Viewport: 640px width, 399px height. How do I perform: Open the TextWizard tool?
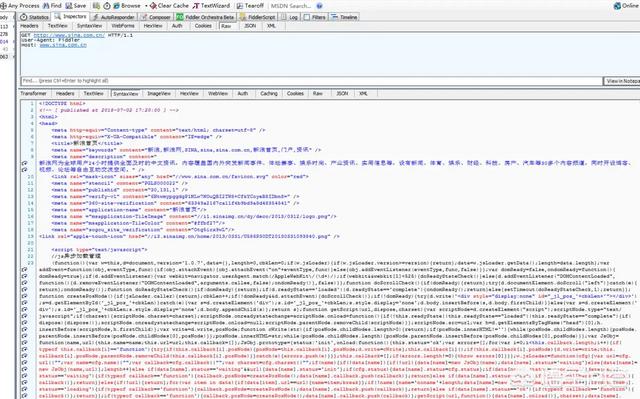[x=211, y=6]
